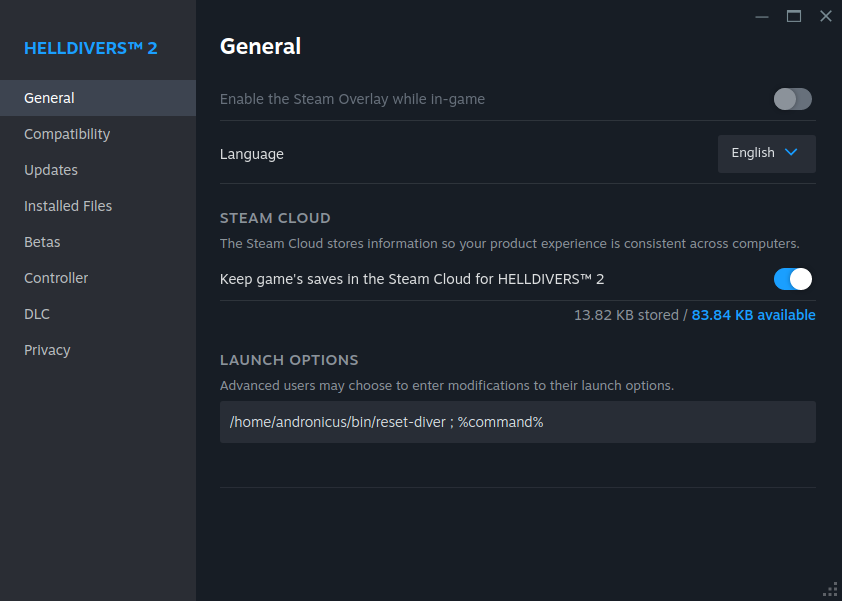
Task: Disable Steam Cloud saves for HELLDIVERS 2
Action: [792, 279]
